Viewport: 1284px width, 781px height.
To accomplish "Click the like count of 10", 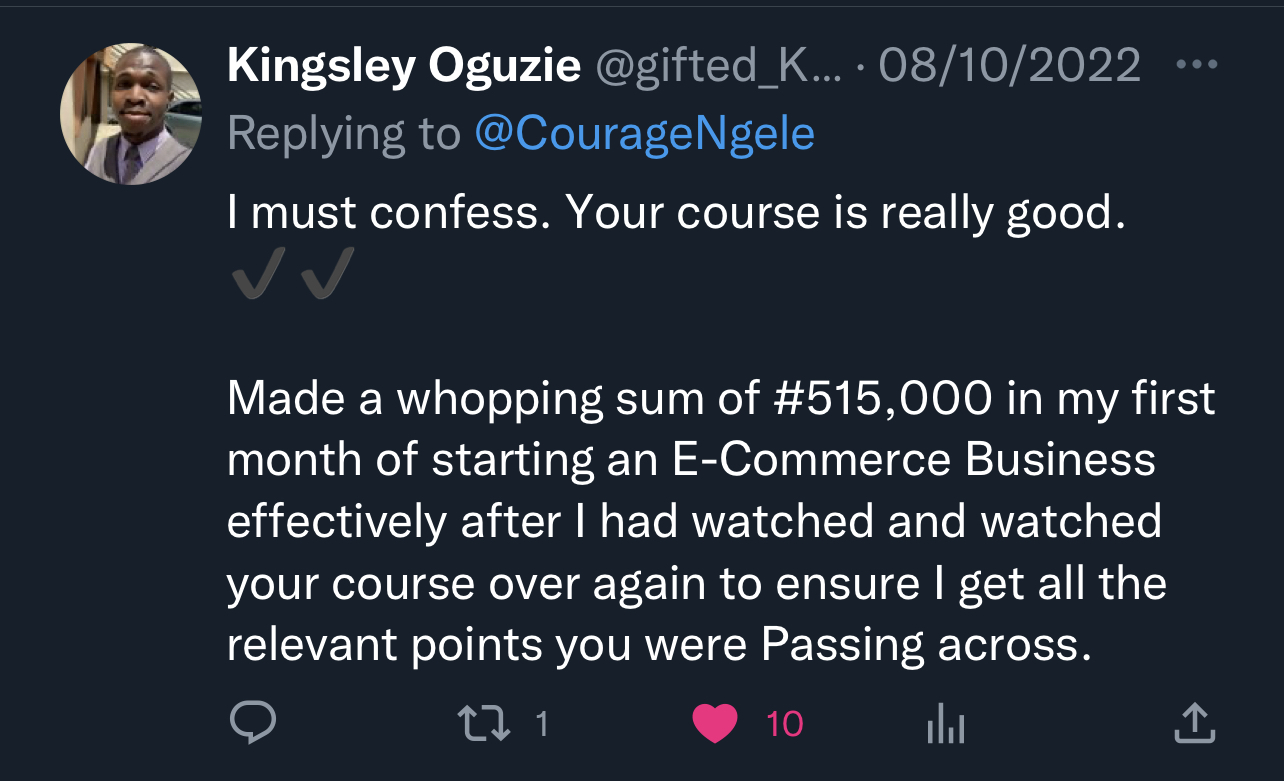I will click(x=785, y=723).
